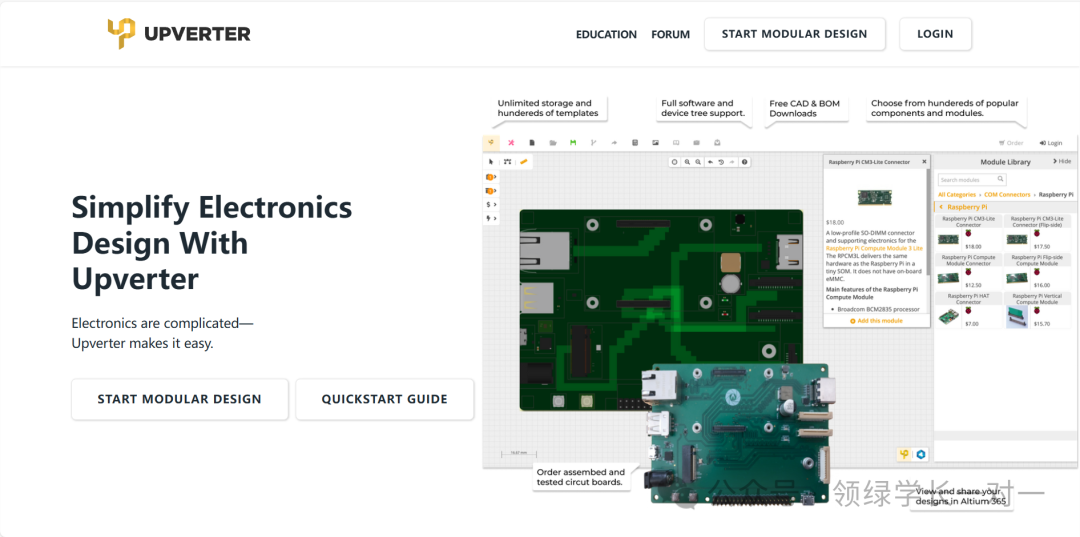This screenshot has width=1080, height=537.
Task: Click the redo arrow icon
Action: tap(732, 162)
